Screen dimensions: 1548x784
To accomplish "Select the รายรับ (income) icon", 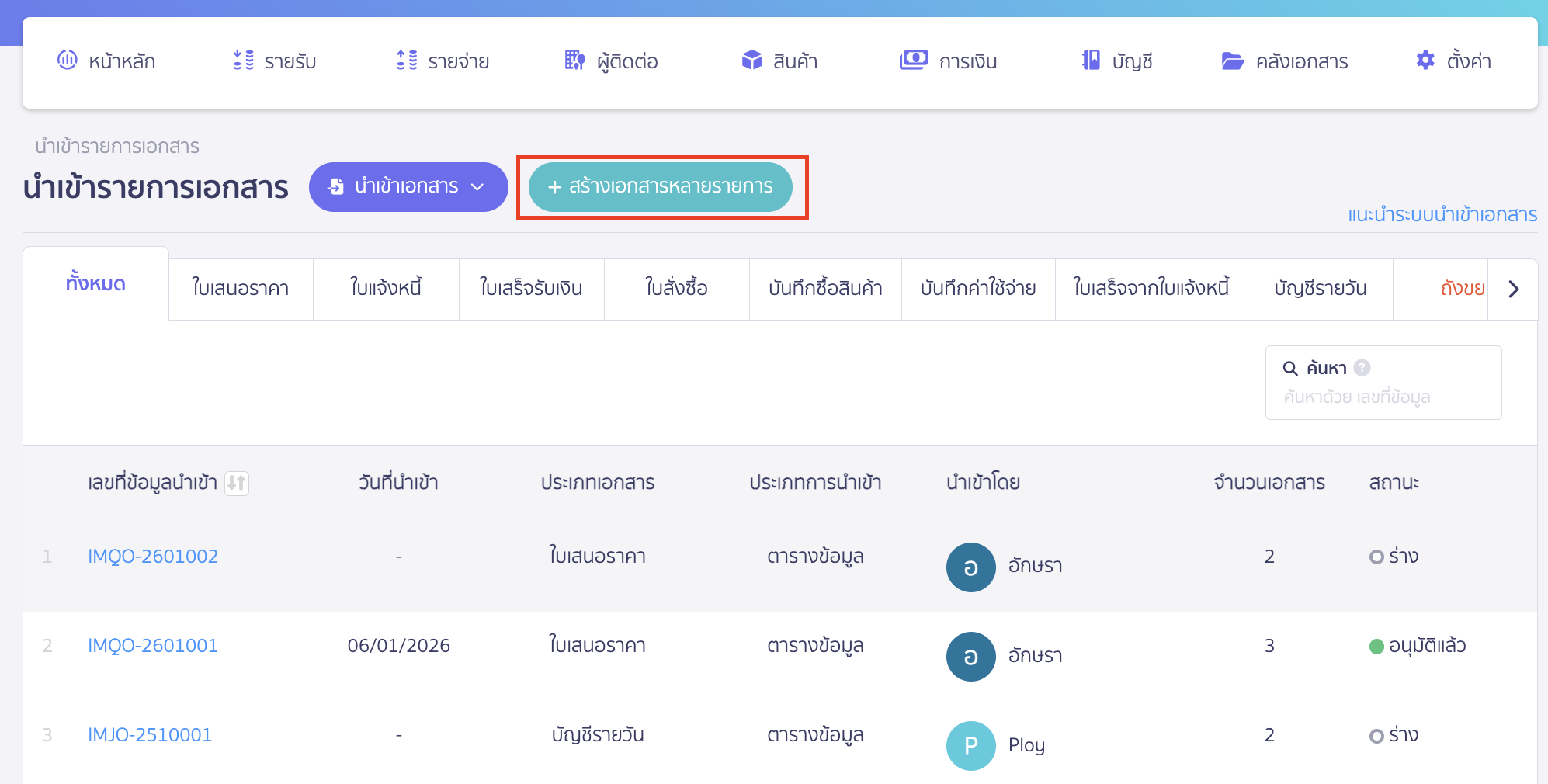I will (242, 60).
